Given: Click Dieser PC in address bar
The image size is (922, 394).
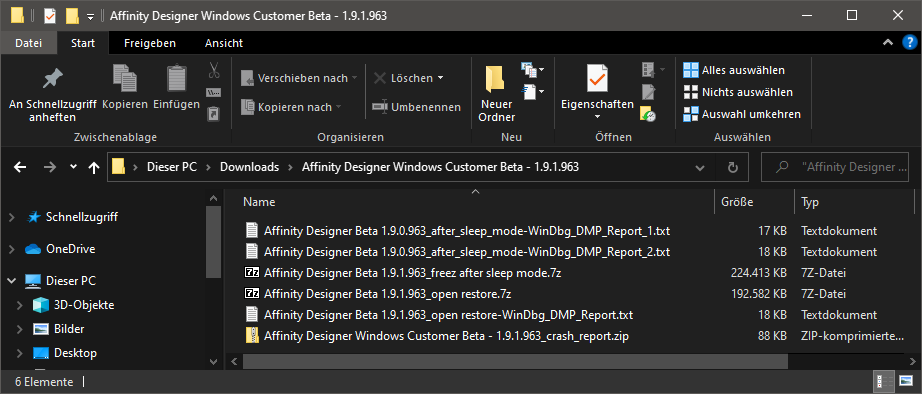Looking at the screenshot, I should click(x=172, y=167).
